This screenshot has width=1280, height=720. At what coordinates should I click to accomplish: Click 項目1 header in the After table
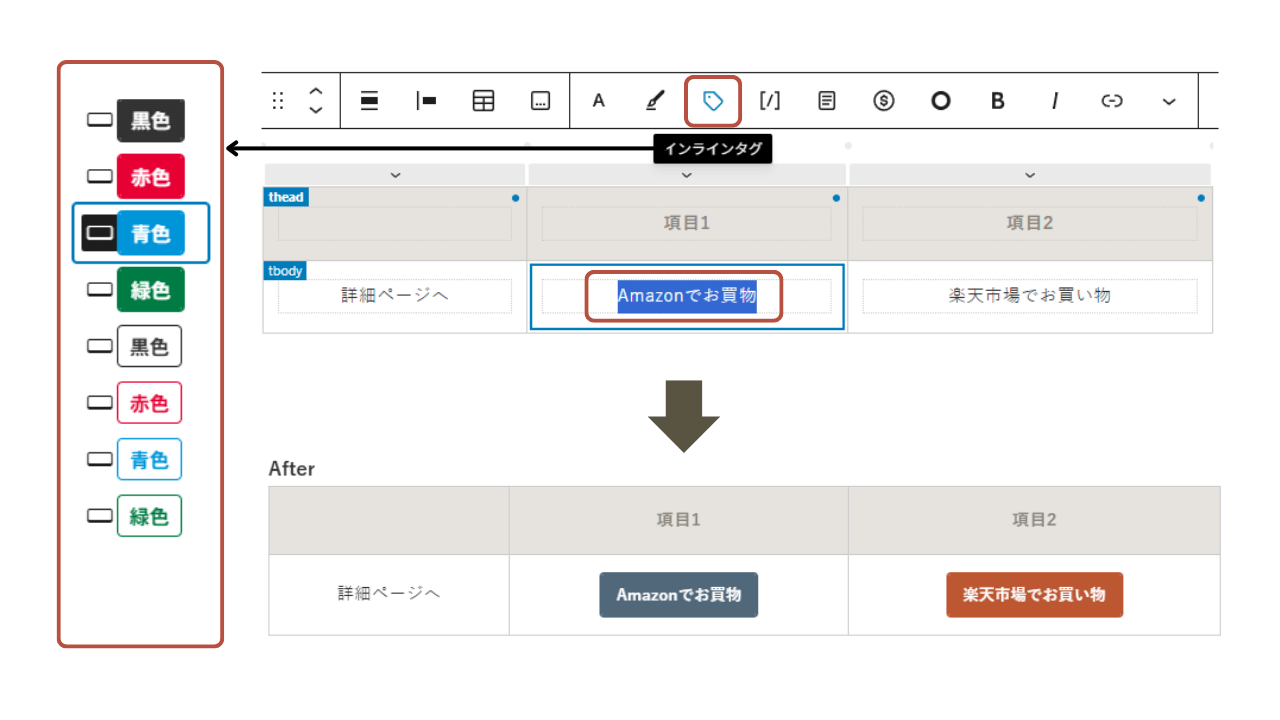click(x=678, y=520)
